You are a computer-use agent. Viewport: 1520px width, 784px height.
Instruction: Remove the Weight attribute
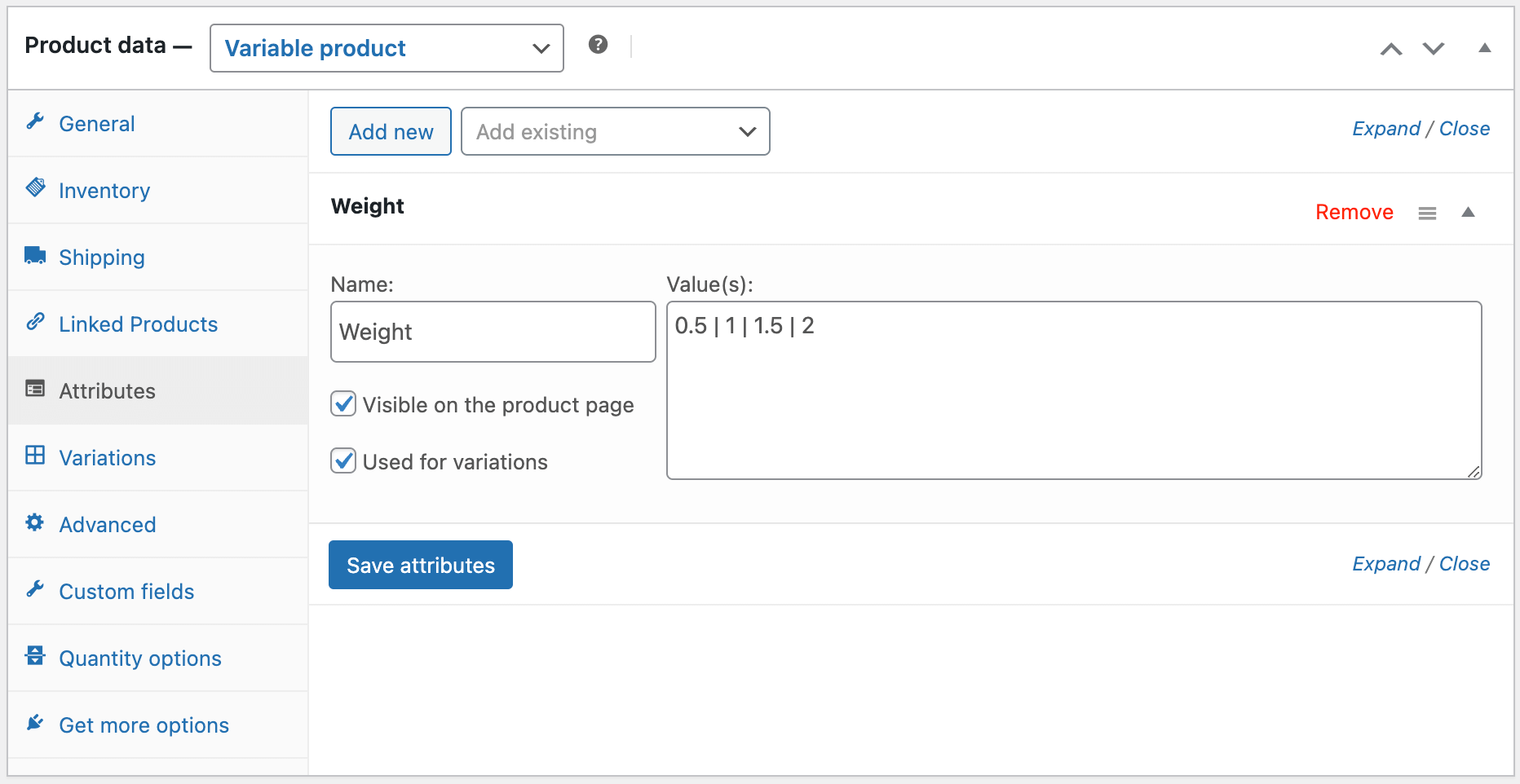(1354, 213)
